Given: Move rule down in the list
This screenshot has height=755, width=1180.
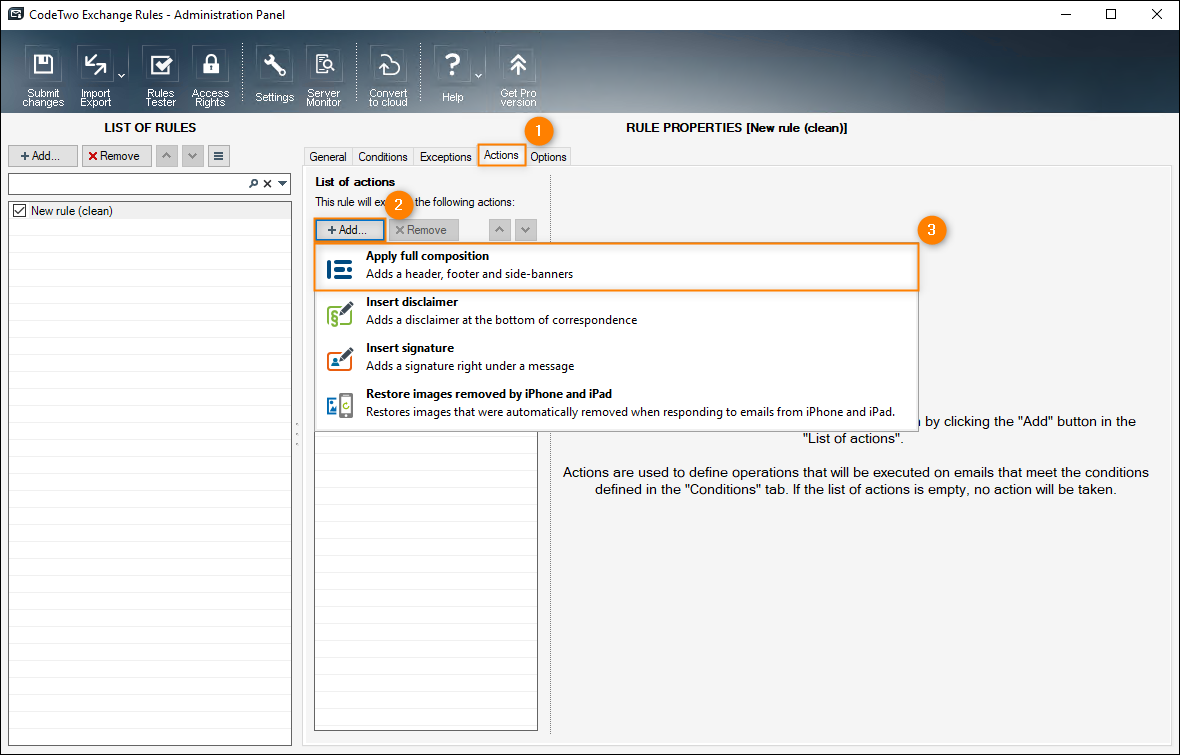Looking at the screenshot, I should click(193, 156).
